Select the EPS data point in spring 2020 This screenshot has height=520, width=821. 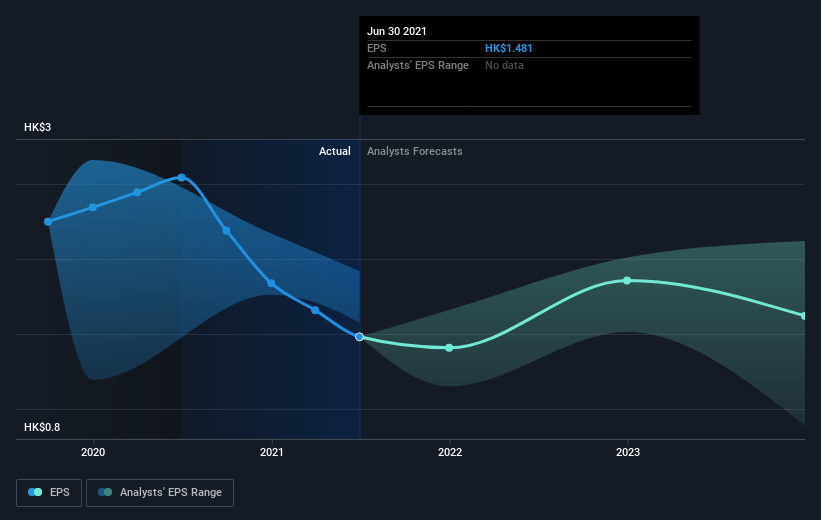coord(137,192)
